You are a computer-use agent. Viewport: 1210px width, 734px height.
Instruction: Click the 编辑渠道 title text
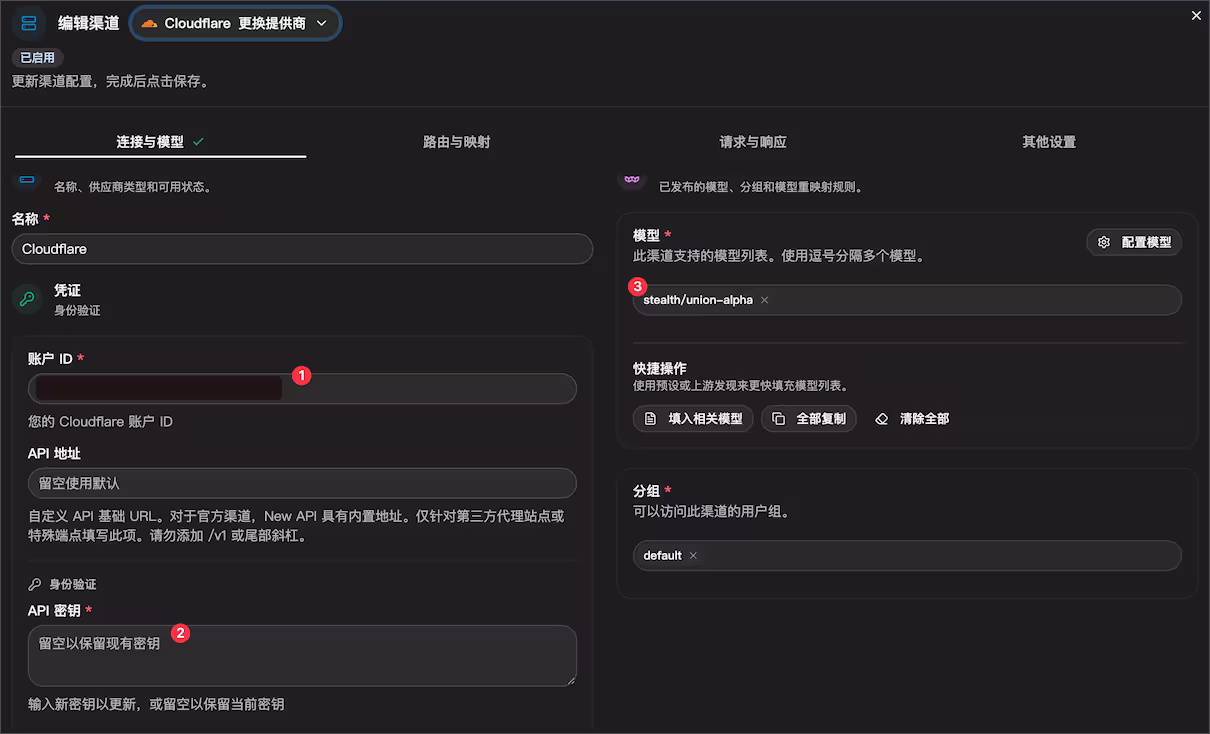tap(88, 23)
